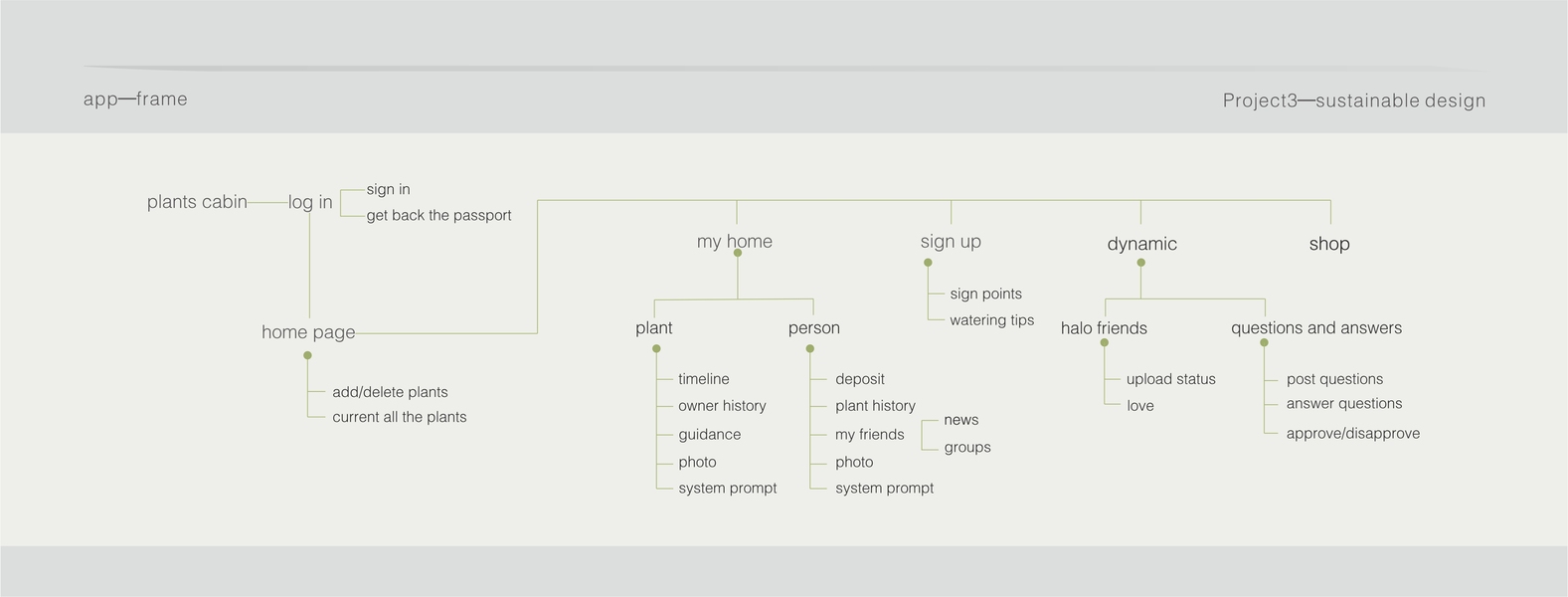Select the shop node
This screenshot has height=597, width=1568.
[1328, 244]
